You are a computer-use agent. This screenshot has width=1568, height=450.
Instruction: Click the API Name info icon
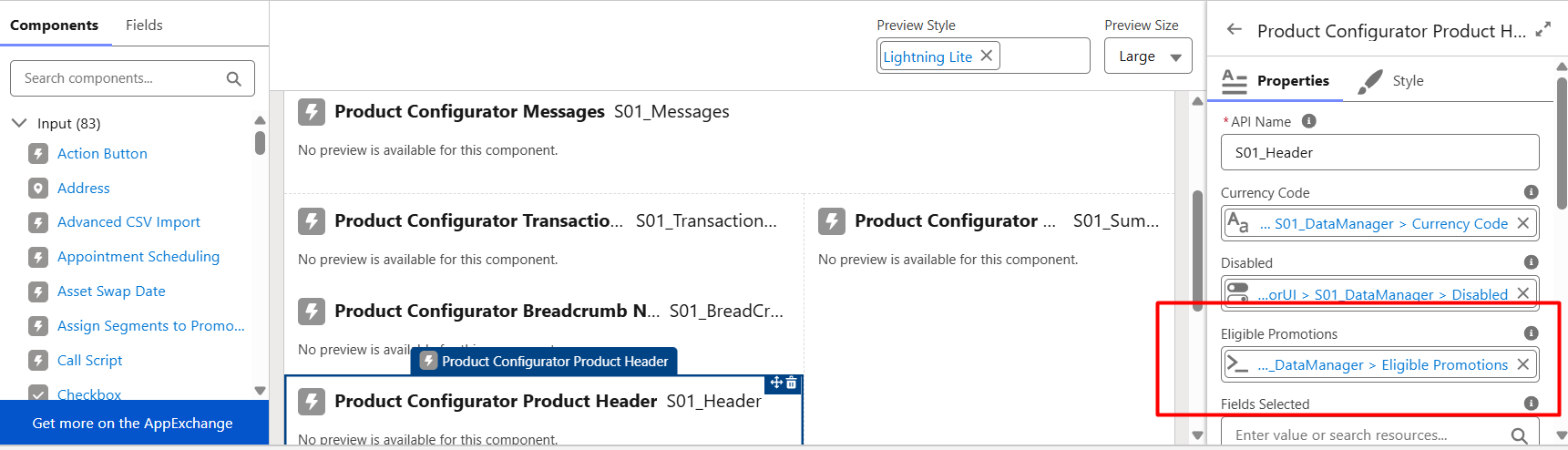click(x=1309, y=121)
